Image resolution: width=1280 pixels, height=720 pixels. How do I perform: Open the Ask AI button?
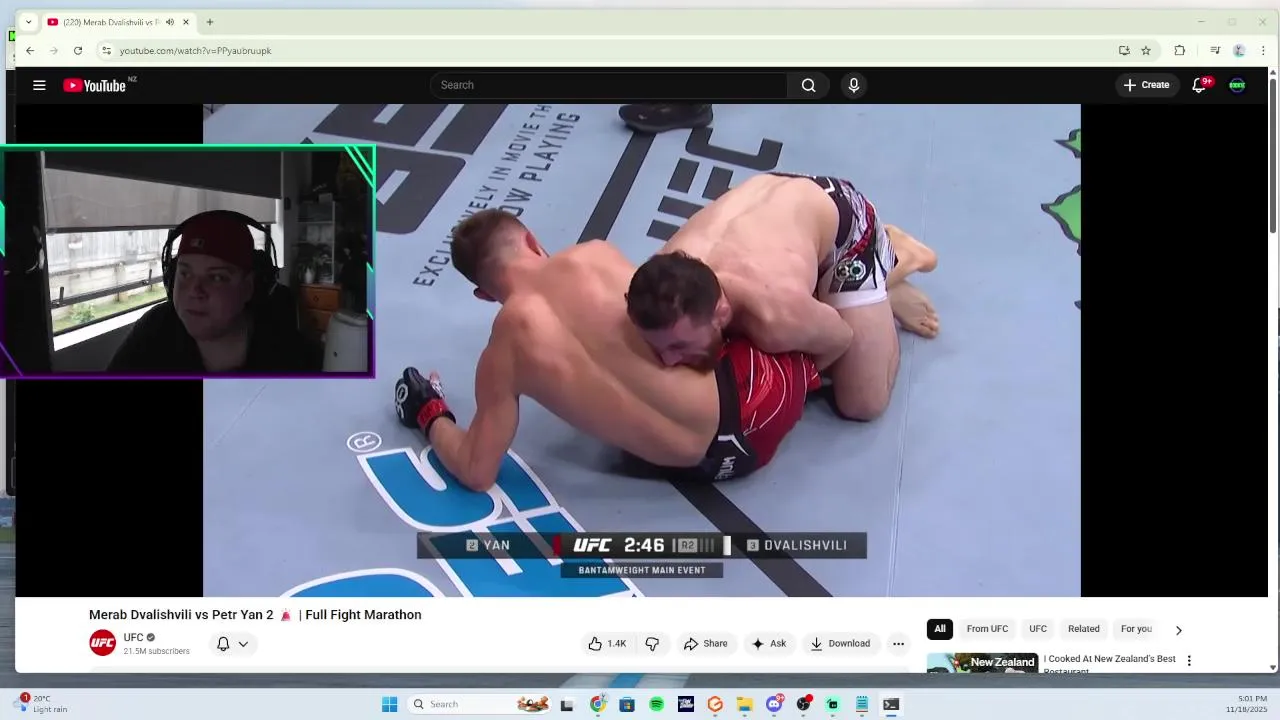(768, 643)
